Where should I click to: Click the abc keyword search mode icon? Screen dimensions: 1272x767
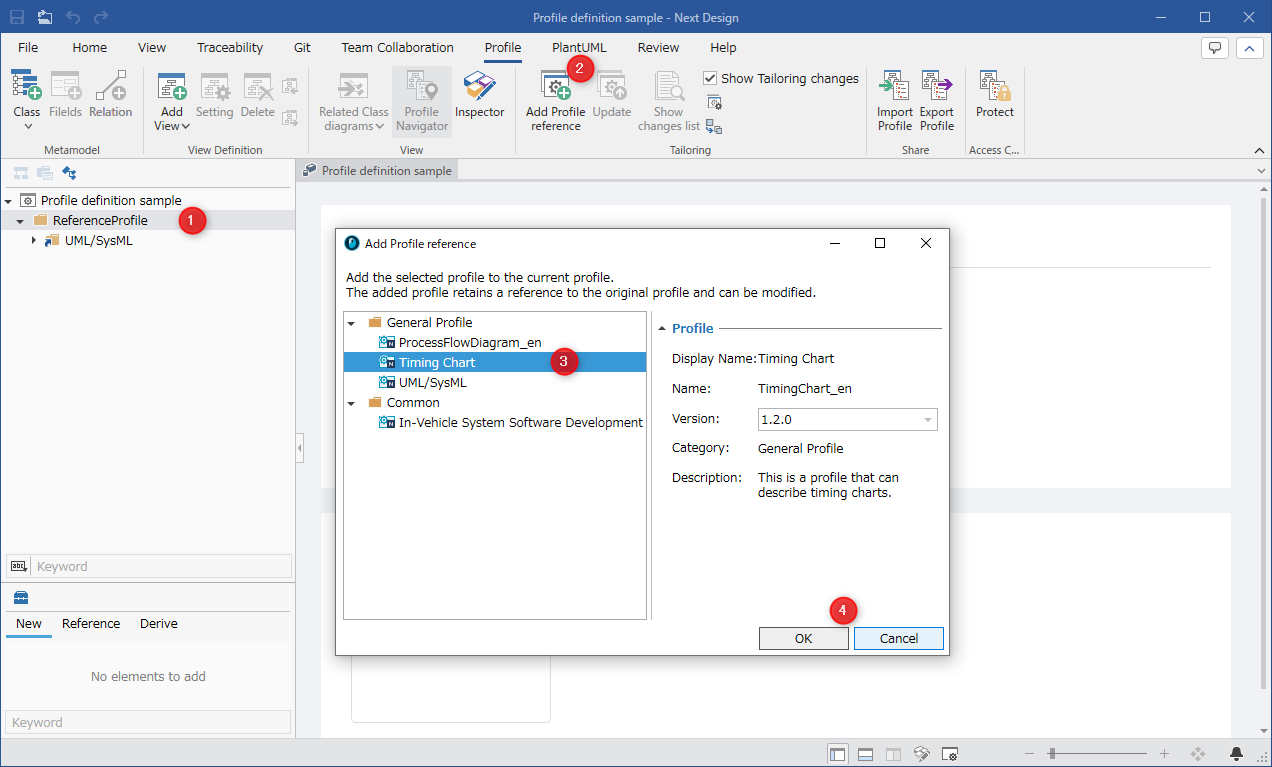18,566
